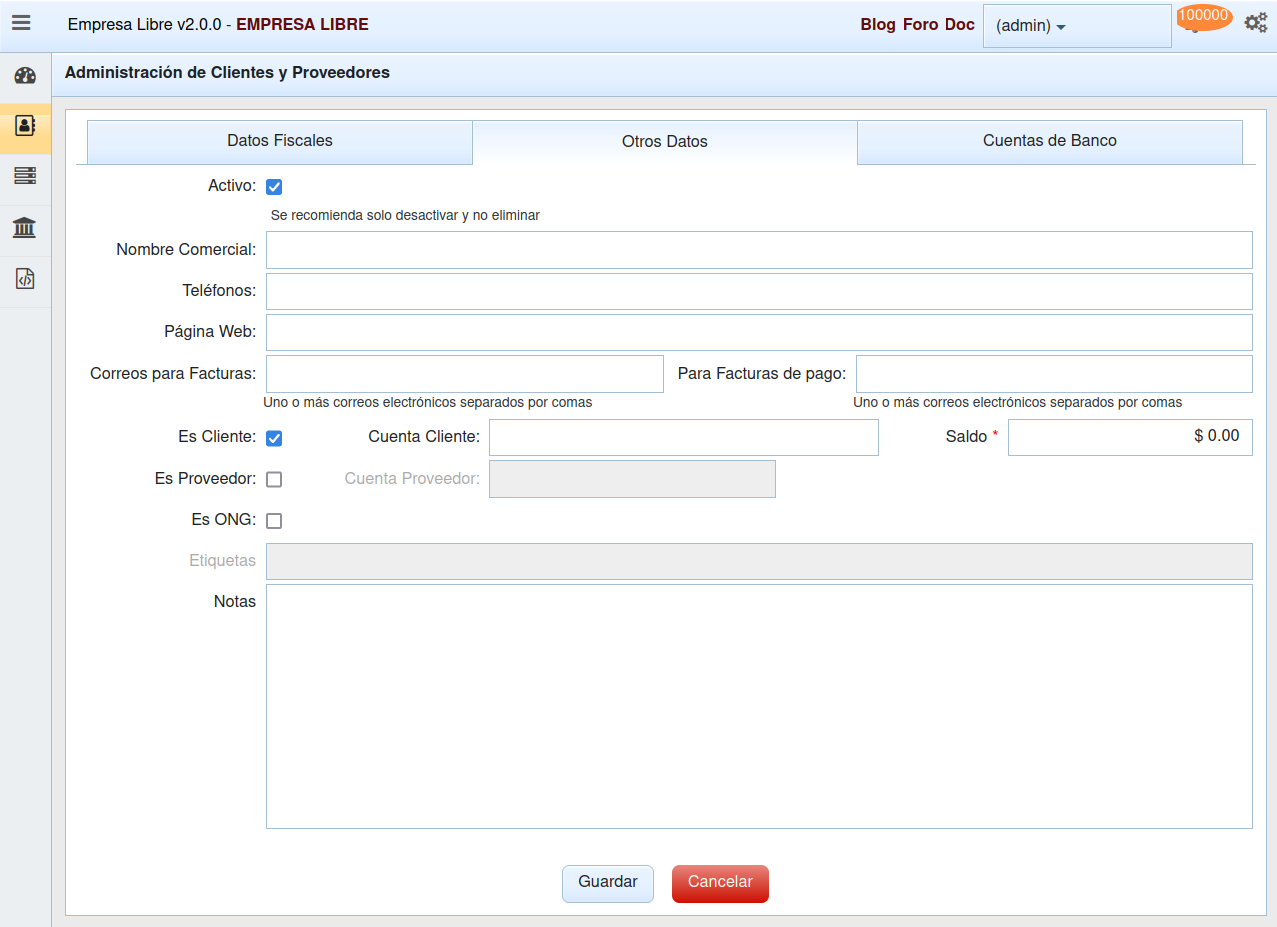Open the hamburger menu icon

(x=21, y=23)
